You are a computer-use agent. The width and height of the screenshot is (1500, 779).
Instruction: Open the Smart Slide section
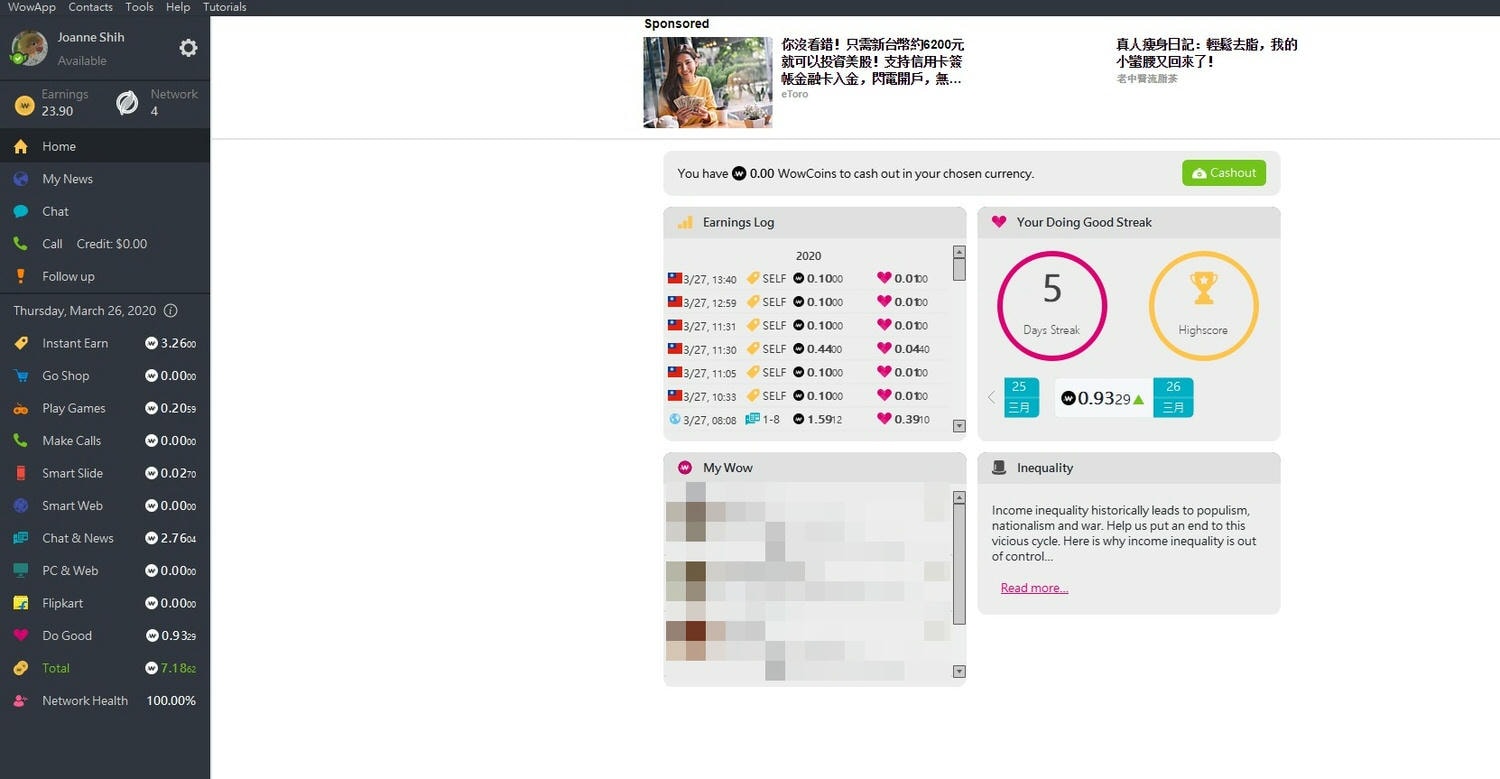(x=72, y=473)
